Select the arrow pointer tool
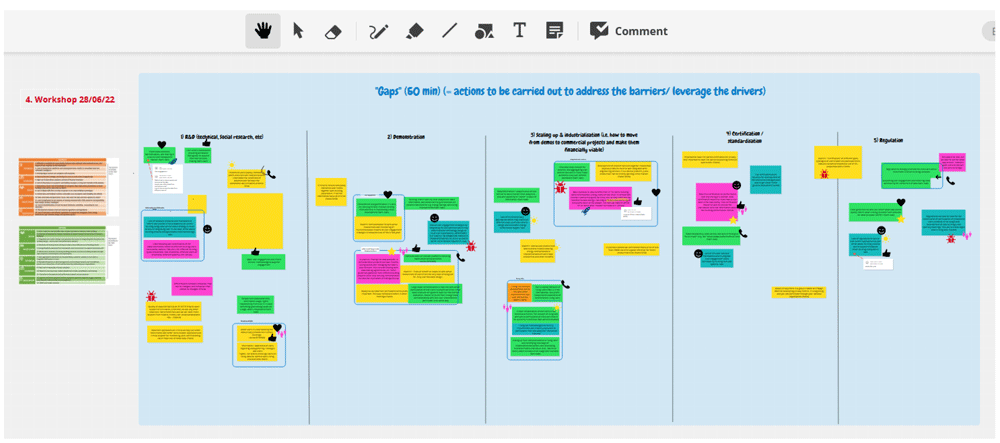The height and width of the screenshot is (443, 1000). [297, 31]
